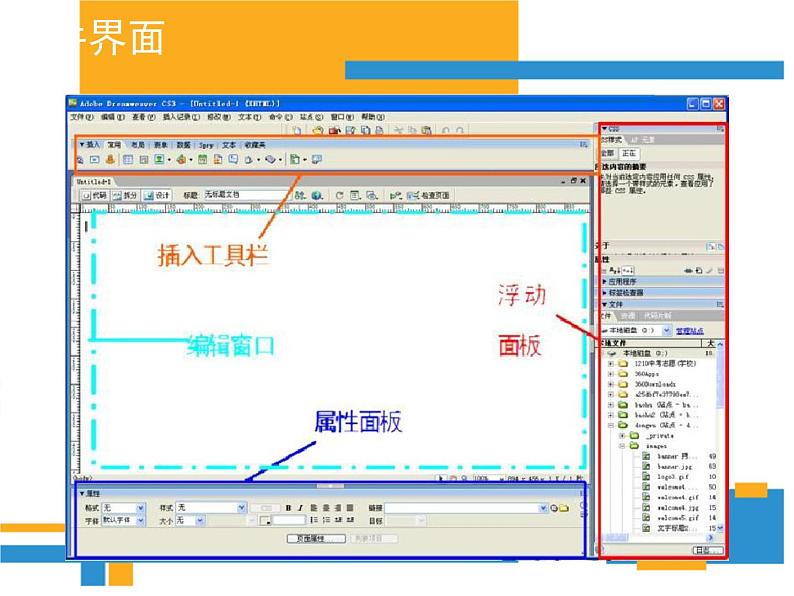Collapse the 属性 properties panel triangle
Image resolution: width=794 pixels, height=596 pixels.
point(82,493)
